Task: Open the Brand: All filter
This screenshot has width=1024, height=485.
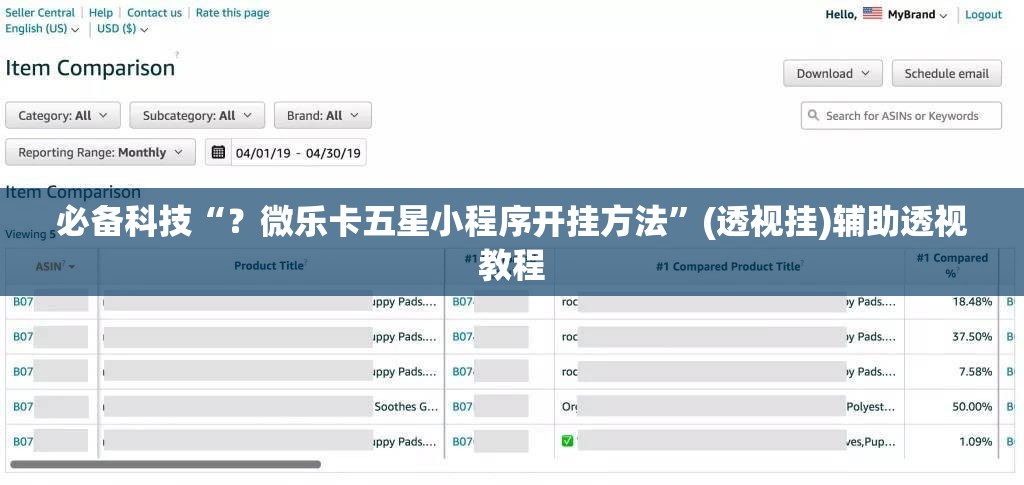Action: click(323, 116)
